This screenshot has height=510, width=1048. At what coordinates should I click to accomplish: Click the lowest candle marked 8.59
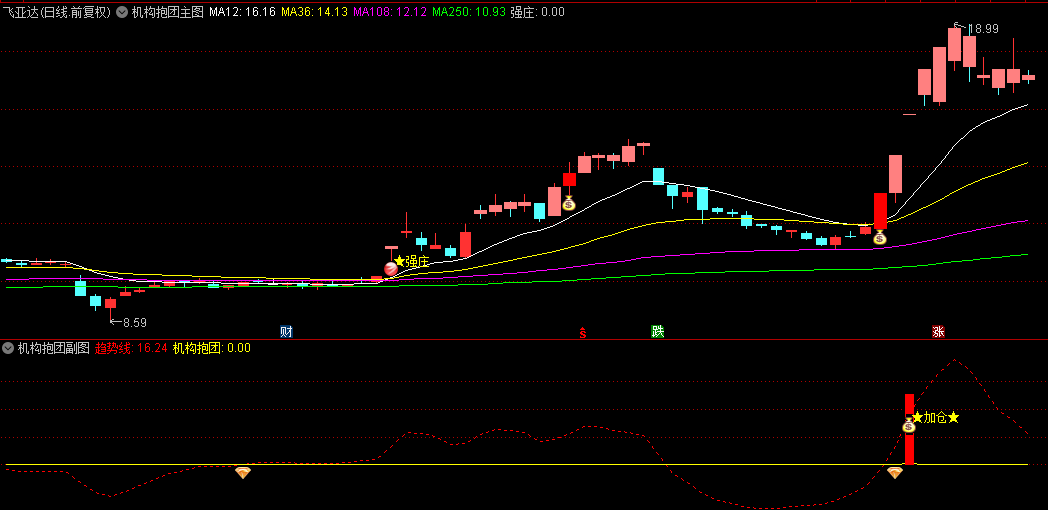[110, 304]
